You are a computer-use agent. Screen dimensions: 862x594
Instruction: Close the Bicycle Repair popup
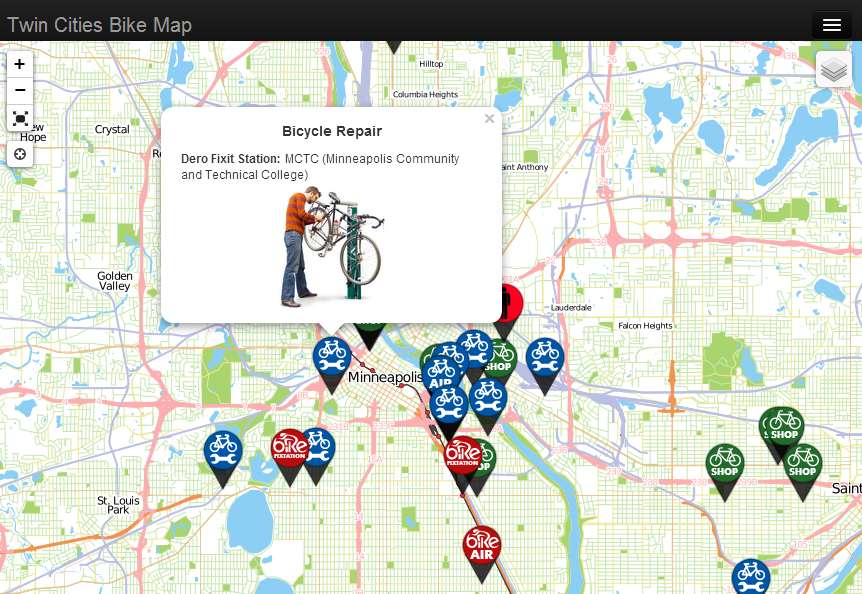point(489,119)
